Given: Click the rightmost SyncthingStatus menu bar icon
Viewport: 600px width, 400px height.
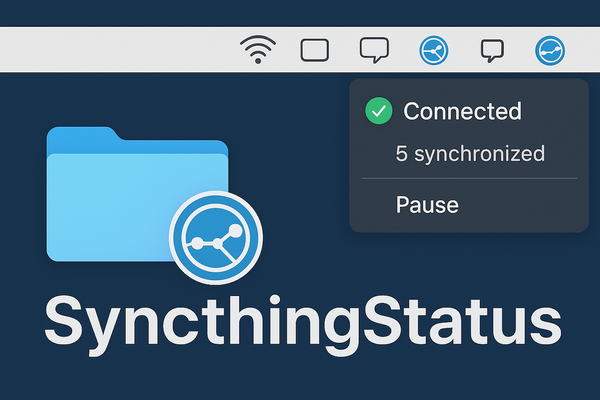Looking at the screenshot, I should pyautogui.click(x=550, y=51).
